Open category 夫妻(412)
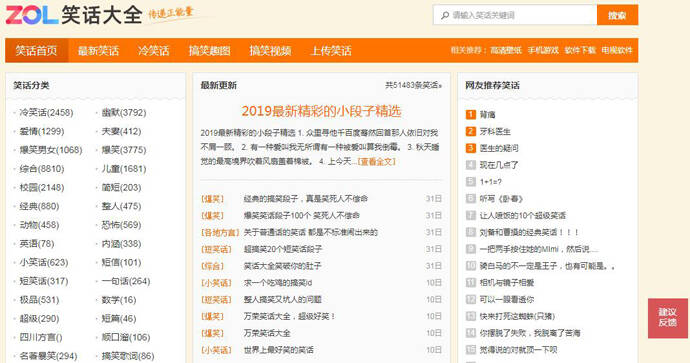 tap(121, 131)
